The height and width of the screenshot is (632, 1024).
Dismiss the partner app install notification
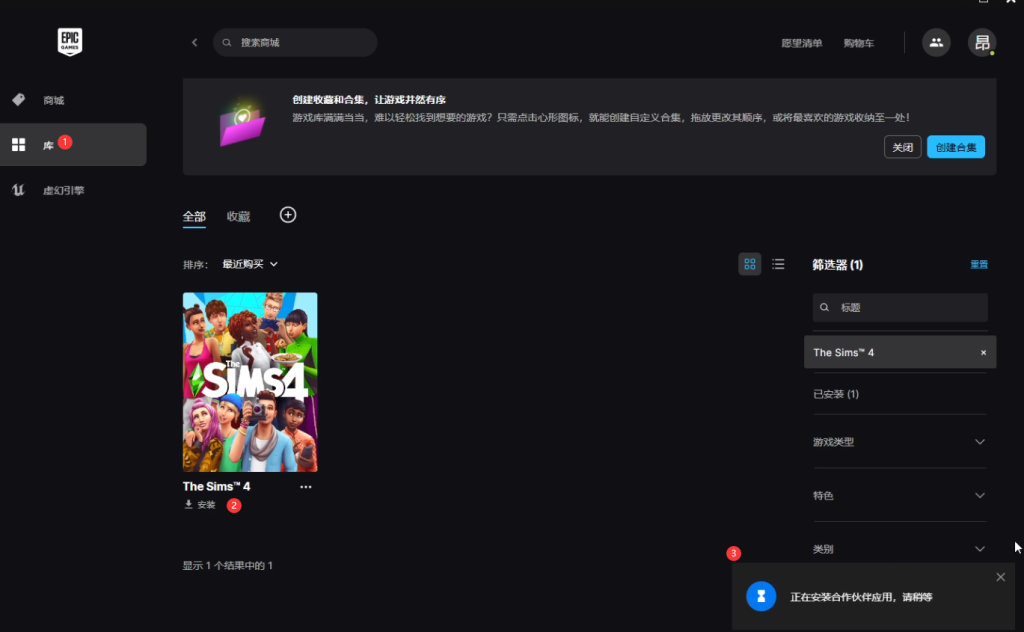click(x=1000, y=577)
